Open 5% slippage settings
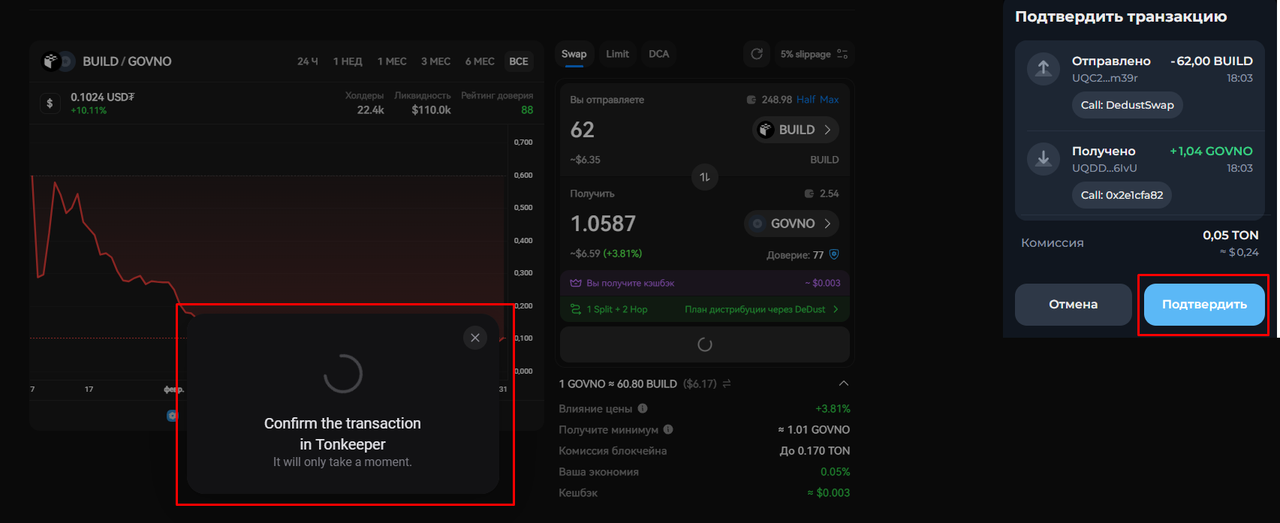Image resolution: width=1280 pixels, height=523 pixels. pyautogui.click(x=813, y=54)
